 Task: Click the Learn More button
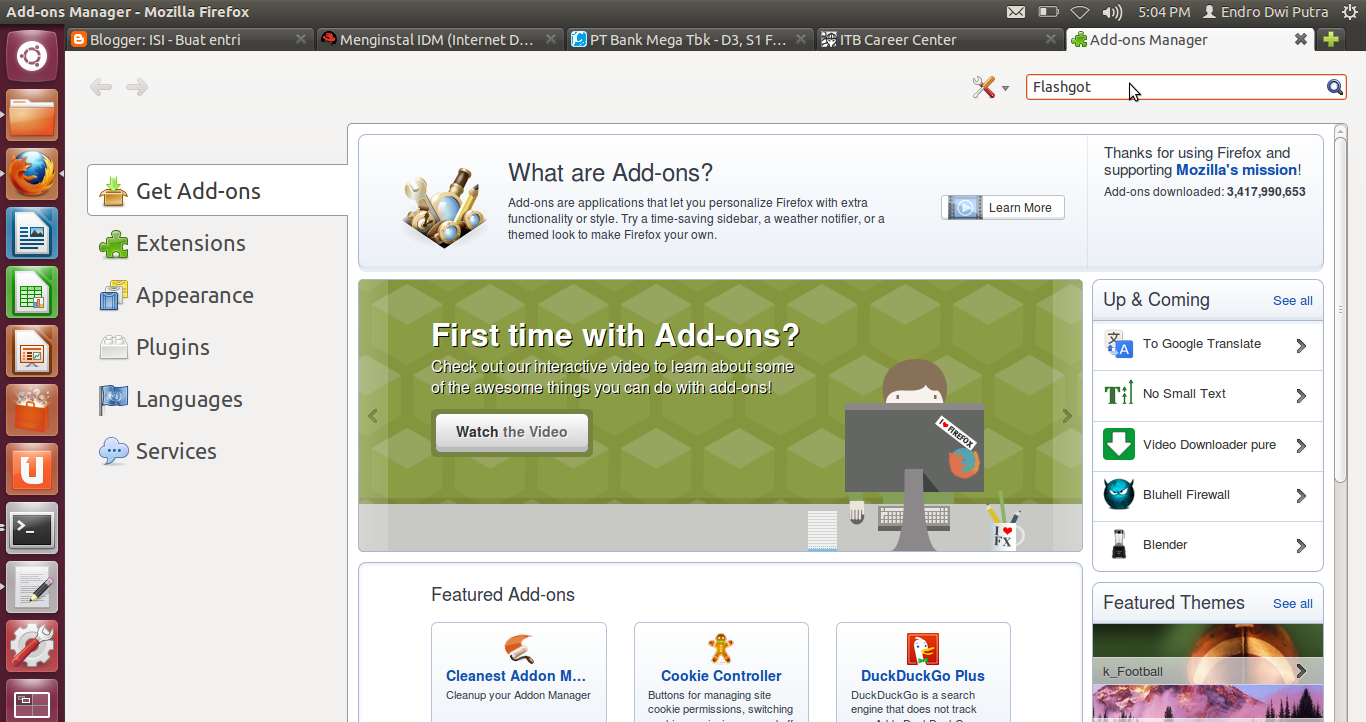1003,208
